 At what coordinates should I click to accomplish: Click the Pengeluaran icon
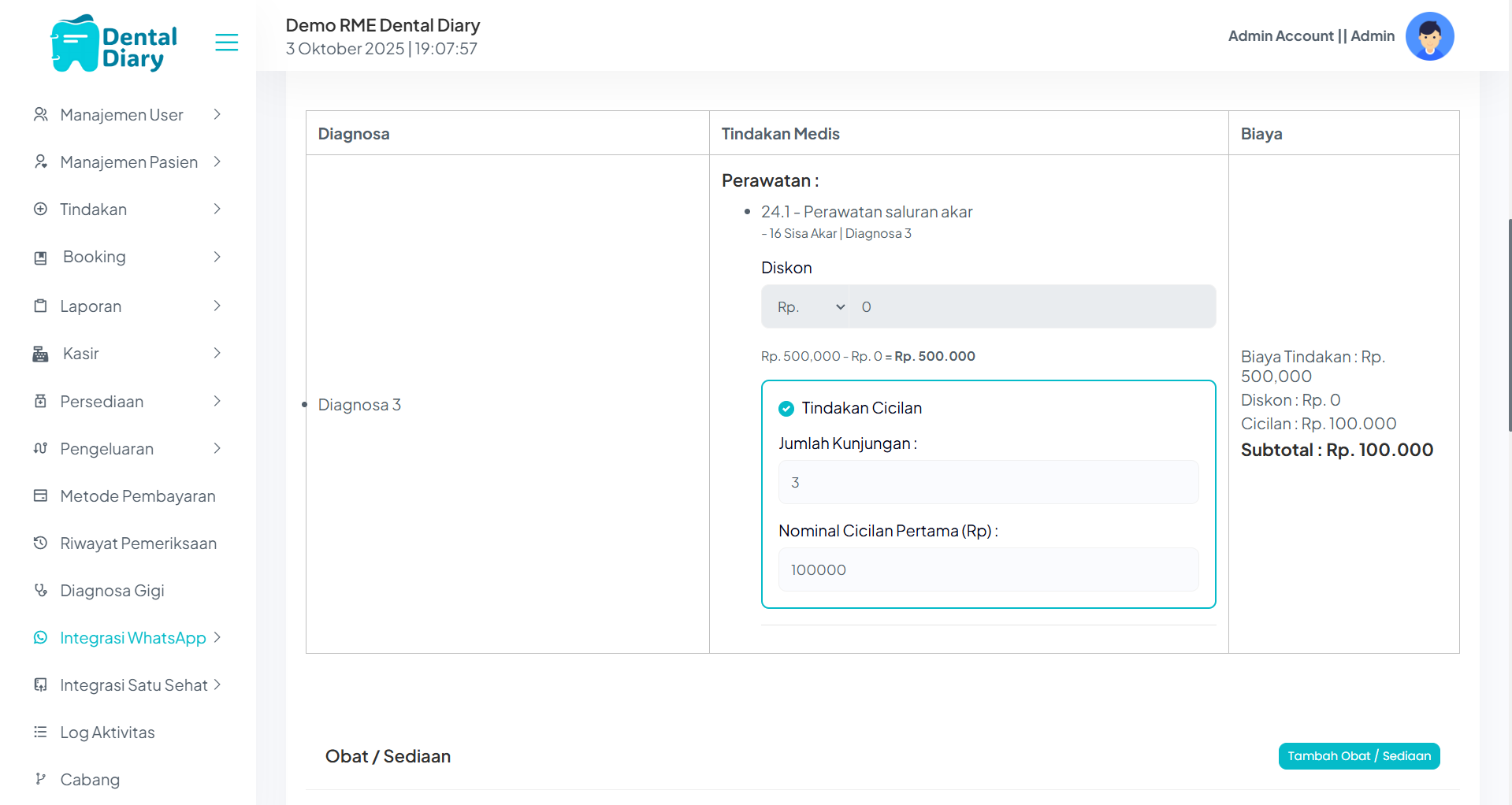41,448
